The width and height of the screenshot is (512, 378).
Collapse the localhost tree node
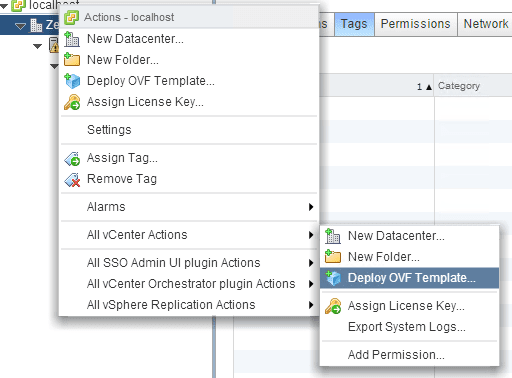tap(4, 6)
